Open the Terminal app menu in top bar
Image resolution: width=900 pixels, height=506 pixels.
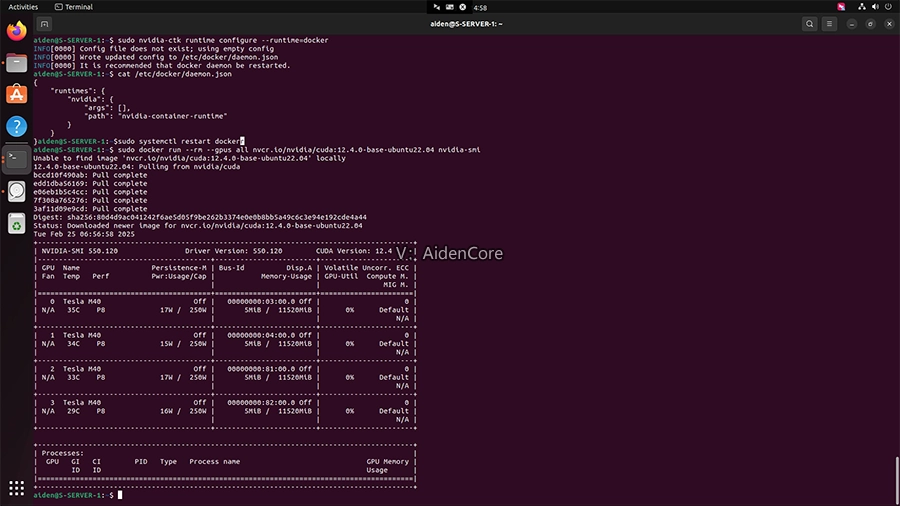(x=73, y=6)
